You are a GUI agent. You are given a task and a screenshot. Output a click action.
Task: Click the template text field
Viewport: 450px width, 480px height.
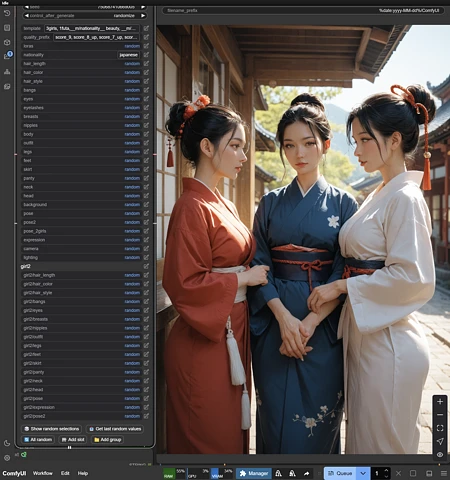pos(92,28)
